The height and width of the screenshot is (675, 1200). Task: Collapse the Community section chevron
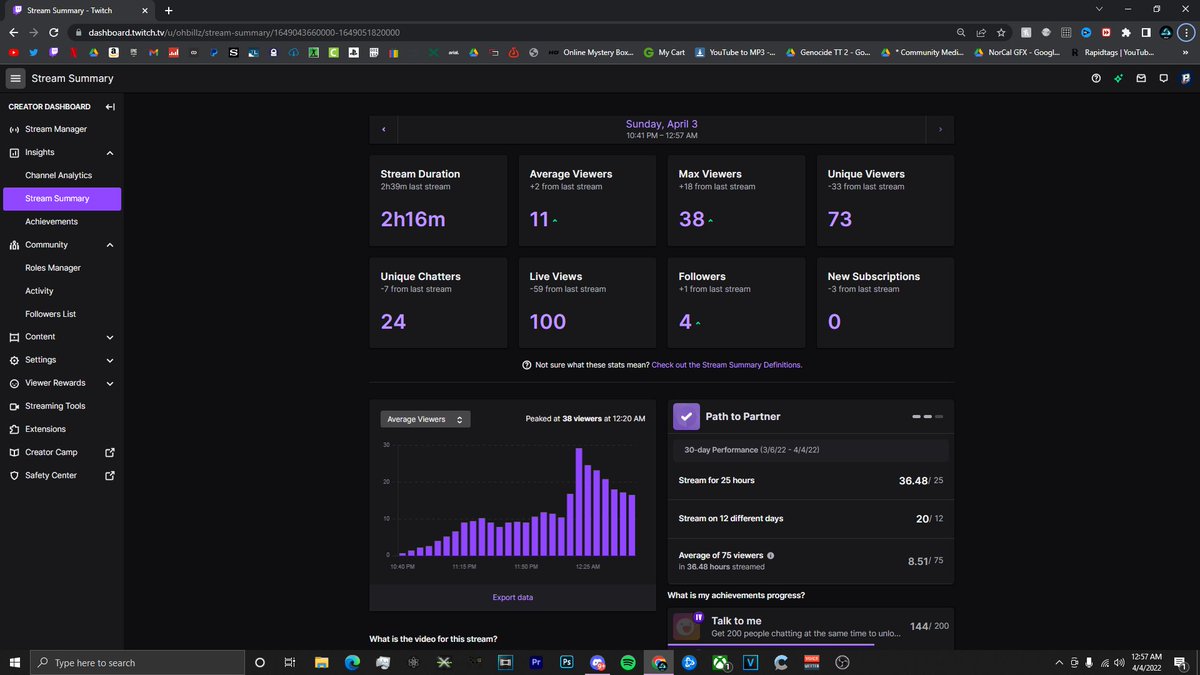click(x=110, y=245)
